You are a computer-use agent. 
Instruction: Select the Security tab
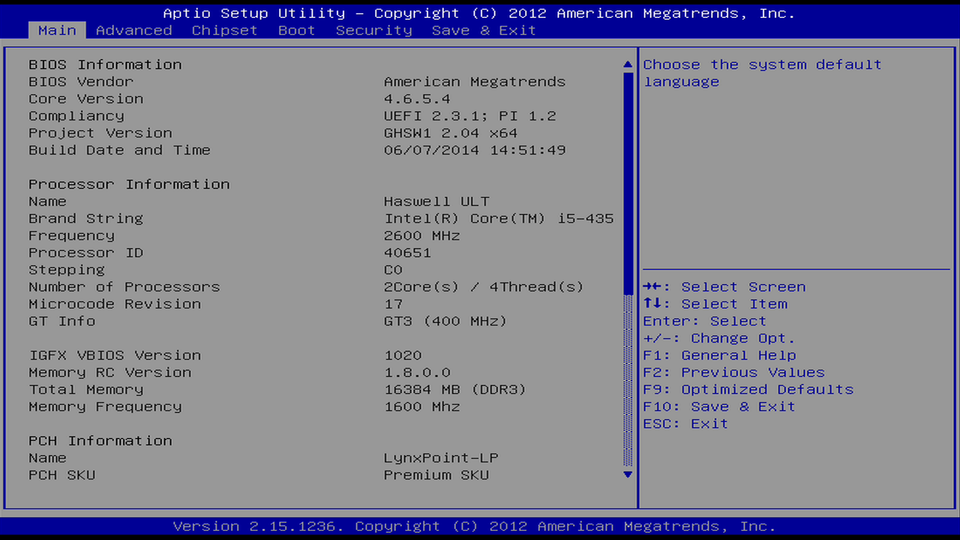click(373, 30)
